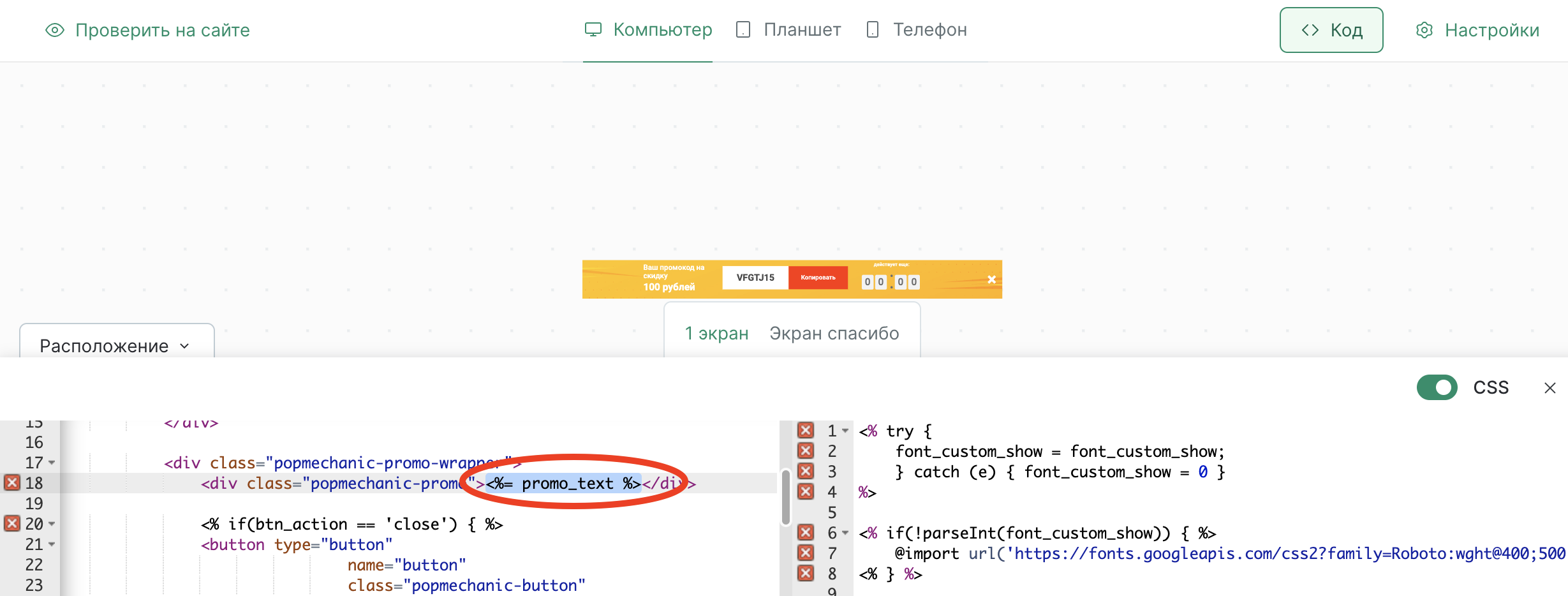Switch to the Планшет preview tab
The image size is (1568, 596).
point(788,29)
